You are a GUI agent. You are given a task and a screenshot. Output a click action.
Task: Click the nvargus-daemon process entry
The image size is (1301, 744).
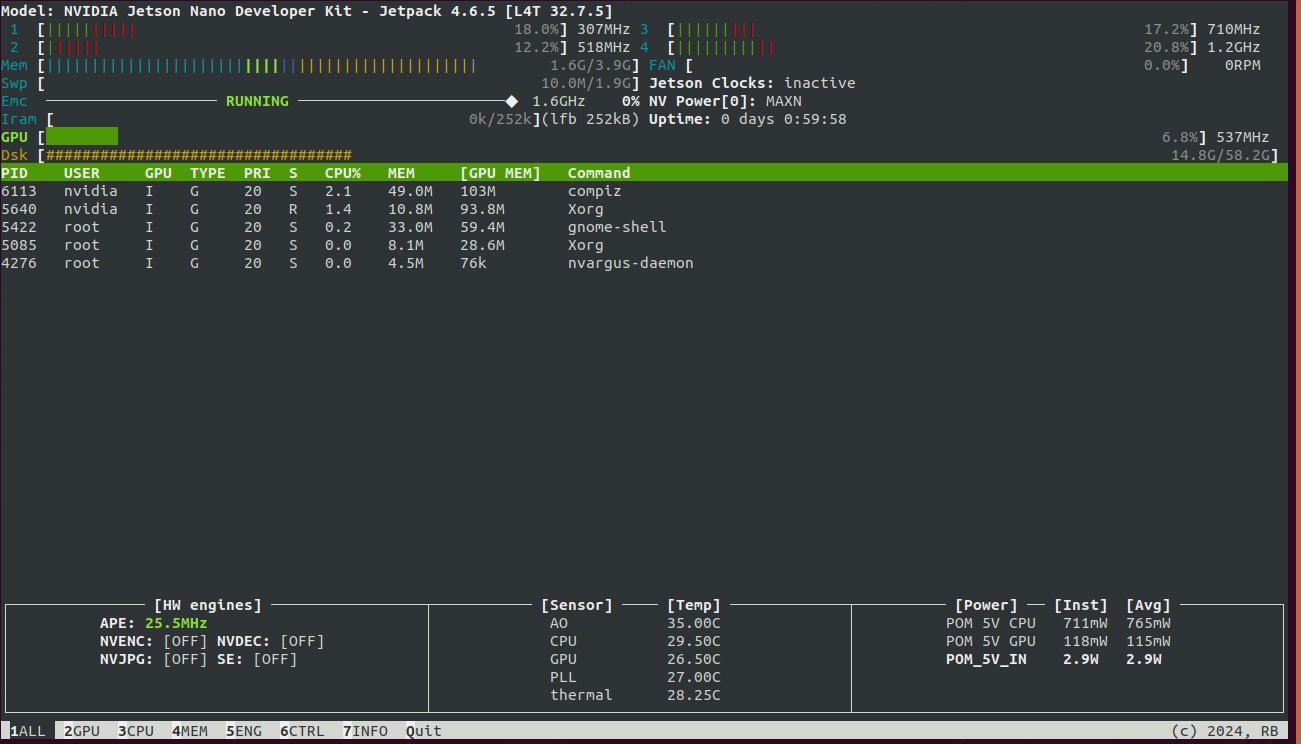630,263
